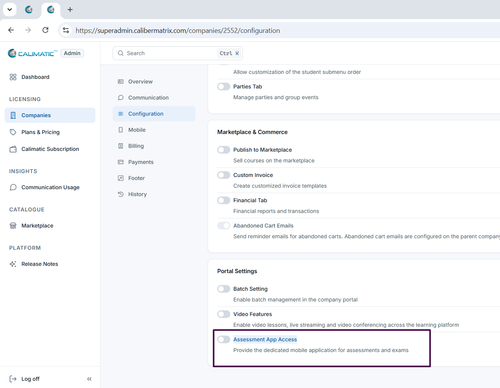Click the Portal Settings heading
Image resolution: width=500 pixels, height=388 pixels.
click(237, 271)
